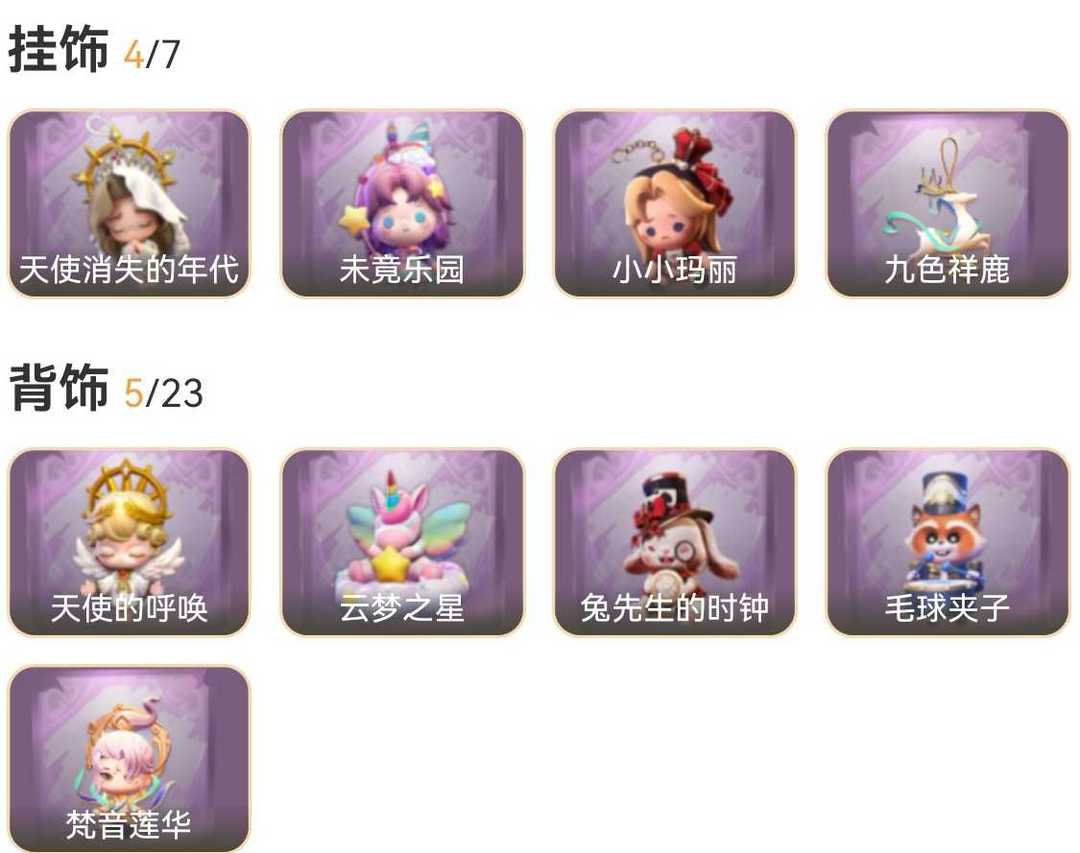Click the 兔先生的时钟 name label
The height and width of the screenshot is (853, 1080).
tap(674, 608)
